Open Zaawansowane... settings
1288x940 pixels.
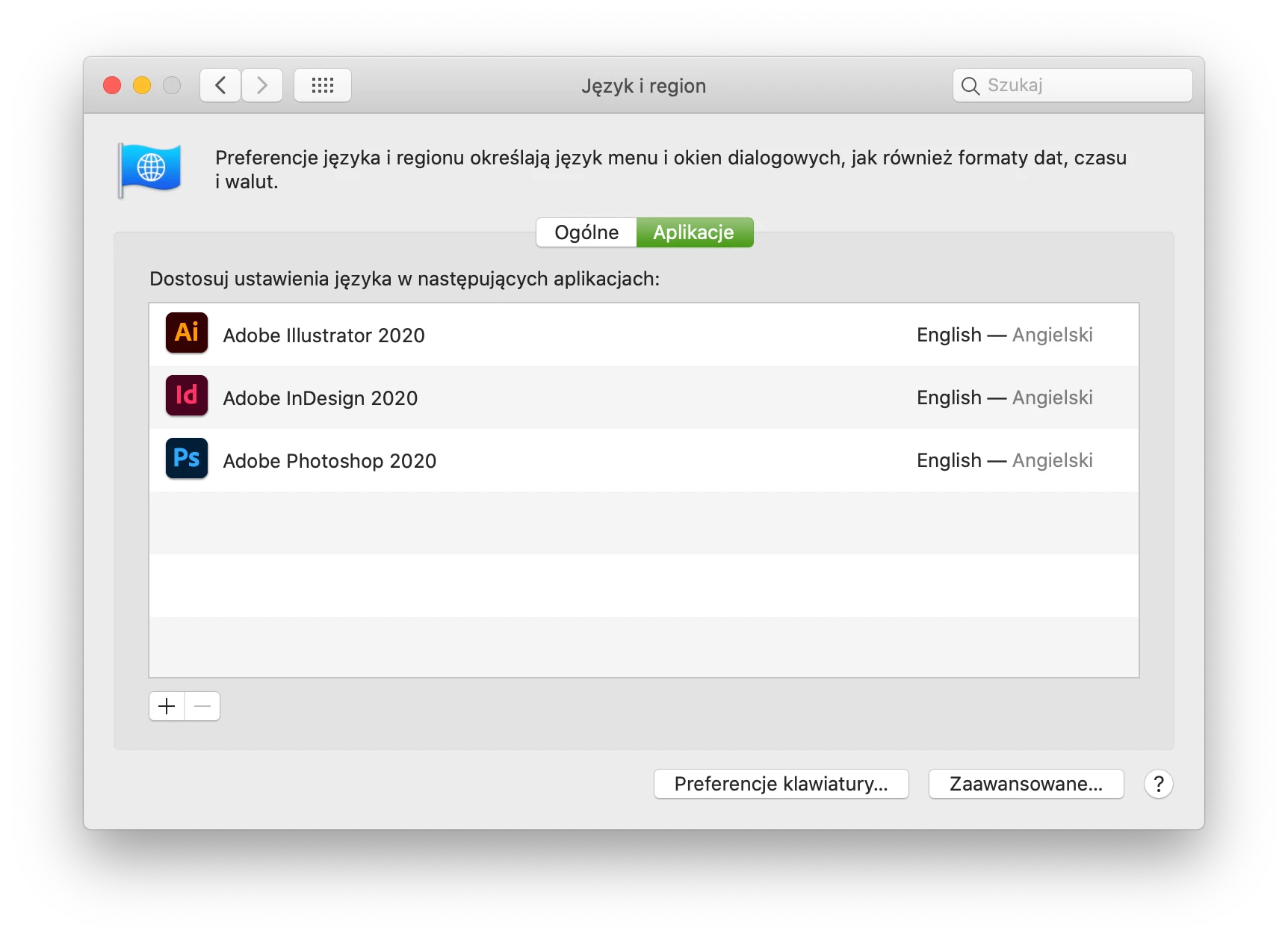[x=1027, y=784]
